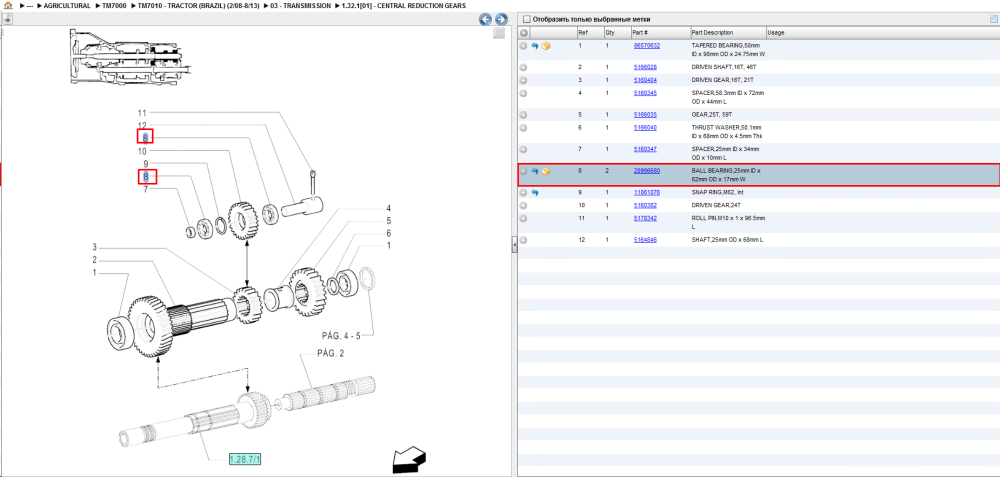
Task: Add SNAP RING row with plus icon
Action: pos(524,192)
